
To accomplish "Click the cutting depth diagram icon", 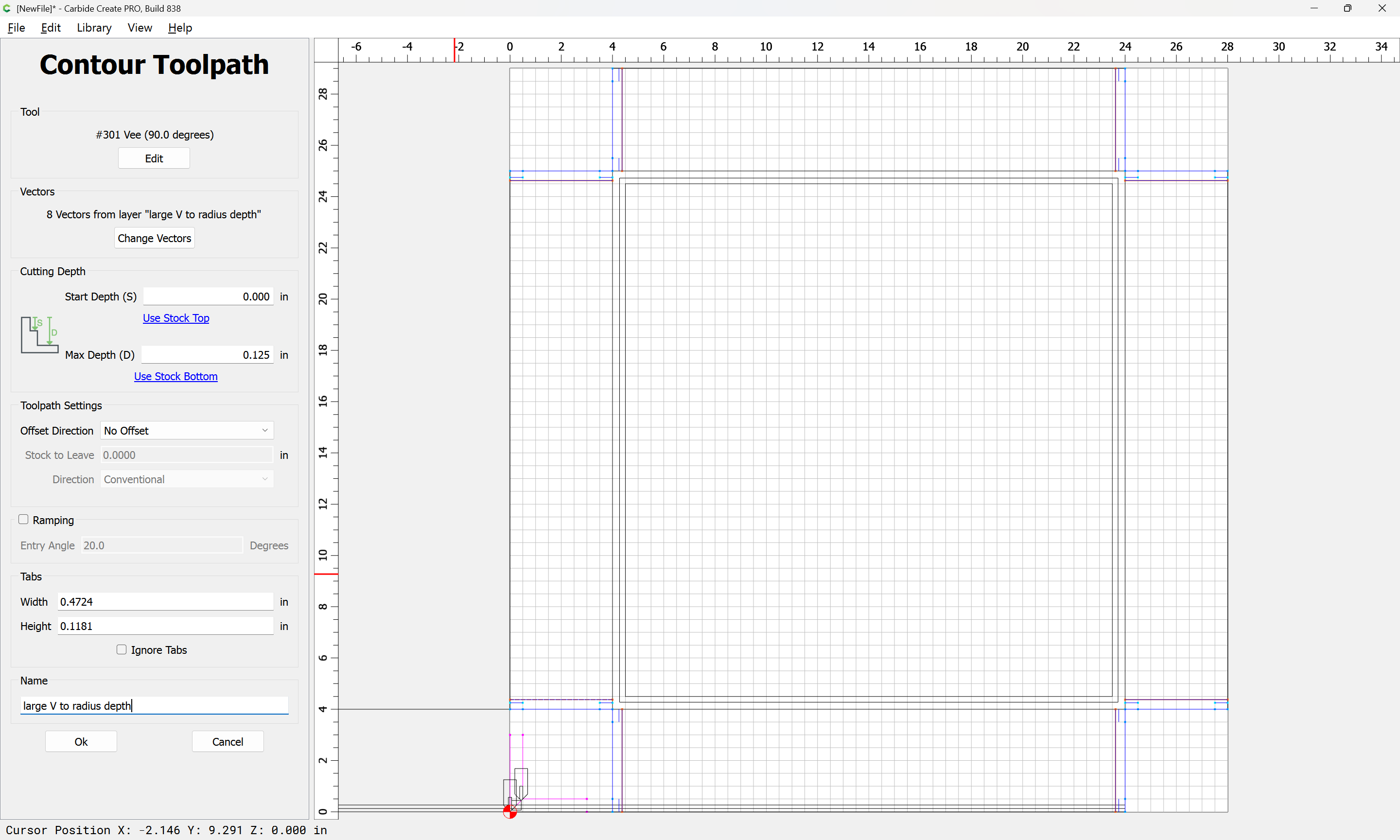I will point(39,334).
